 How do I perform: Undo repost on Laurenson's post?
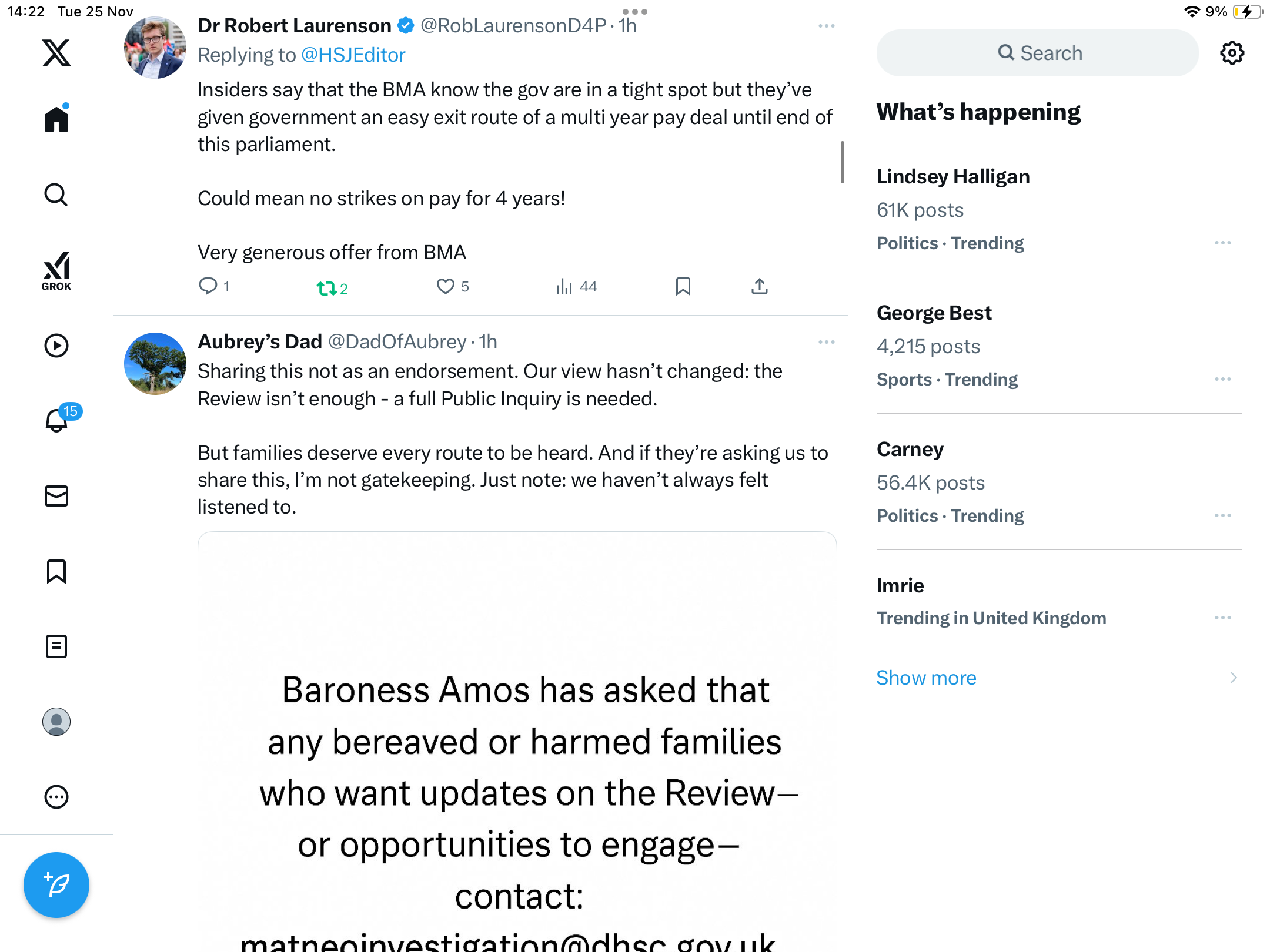(327, 288)
